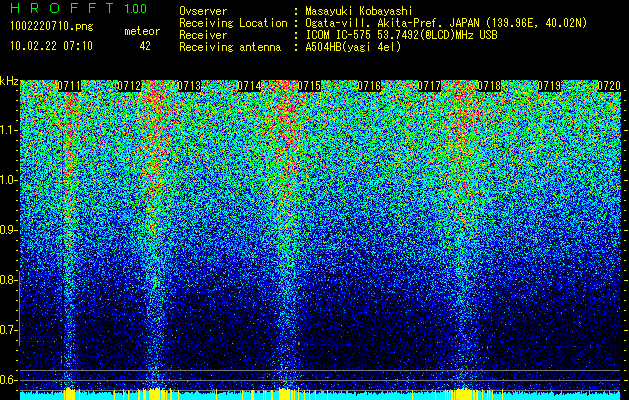Click the 0715 time marker
Viewport: 629px width, 400px height.
coord(309,86)
